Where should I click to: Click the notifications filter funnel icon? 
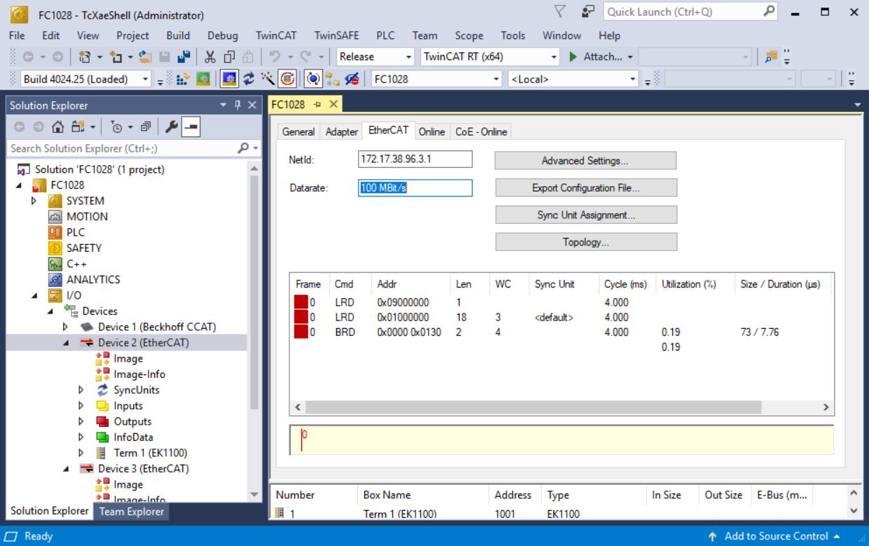(x=560, y=12)
